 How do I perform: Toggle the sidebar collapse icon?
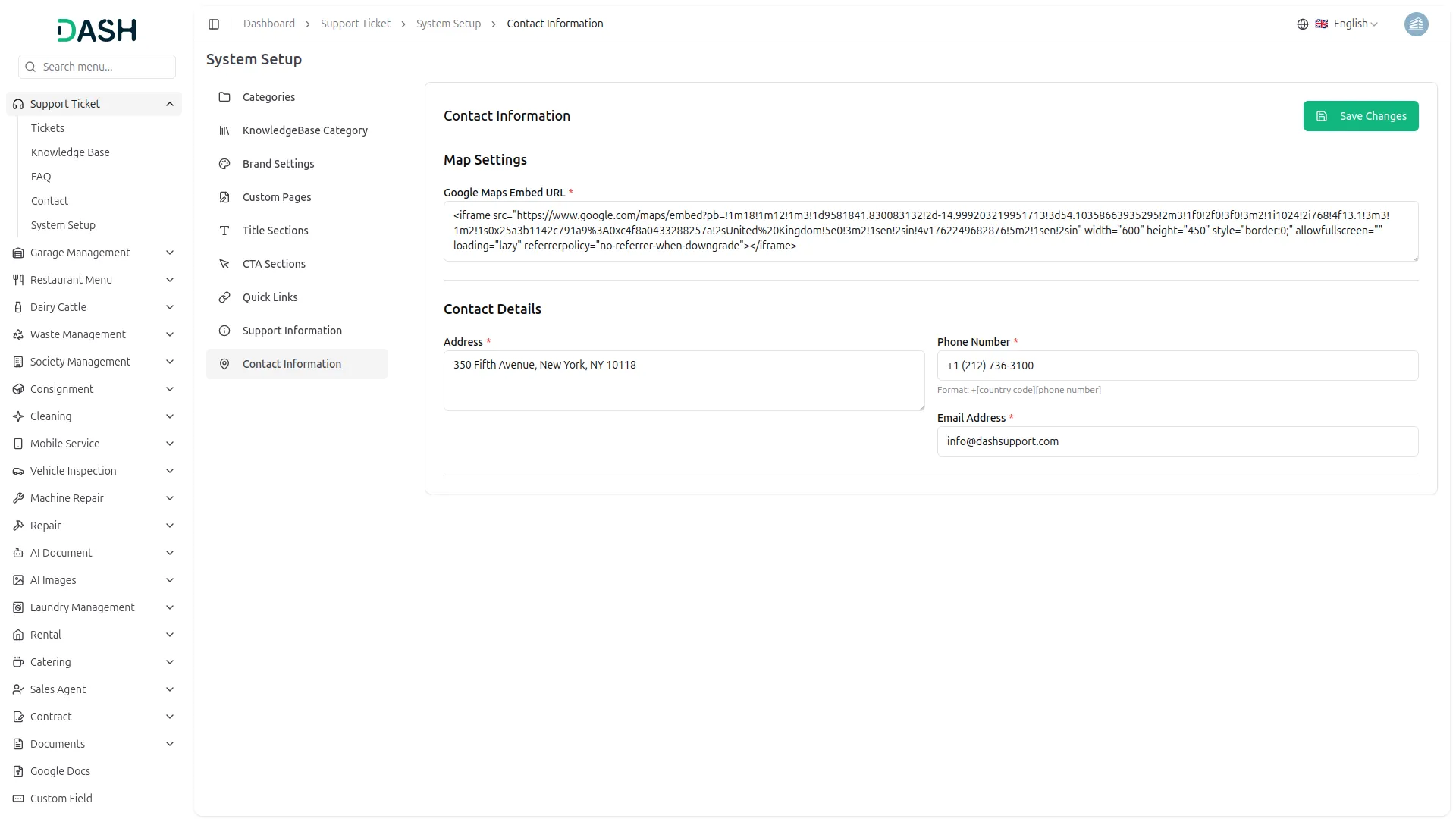pyautogui.click(x=214, y=24)
